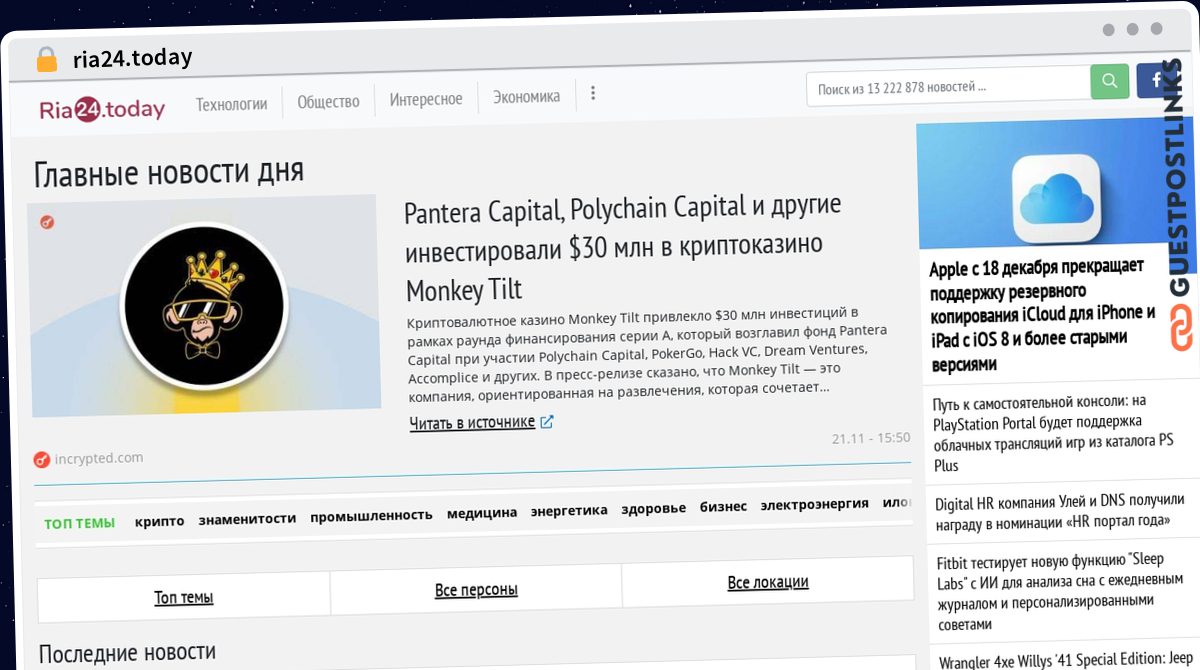This screenshot has height=670, width=1200.
Task: Select the здоровье topic tag
Action: pyautogui.click(x=653, y=508)
